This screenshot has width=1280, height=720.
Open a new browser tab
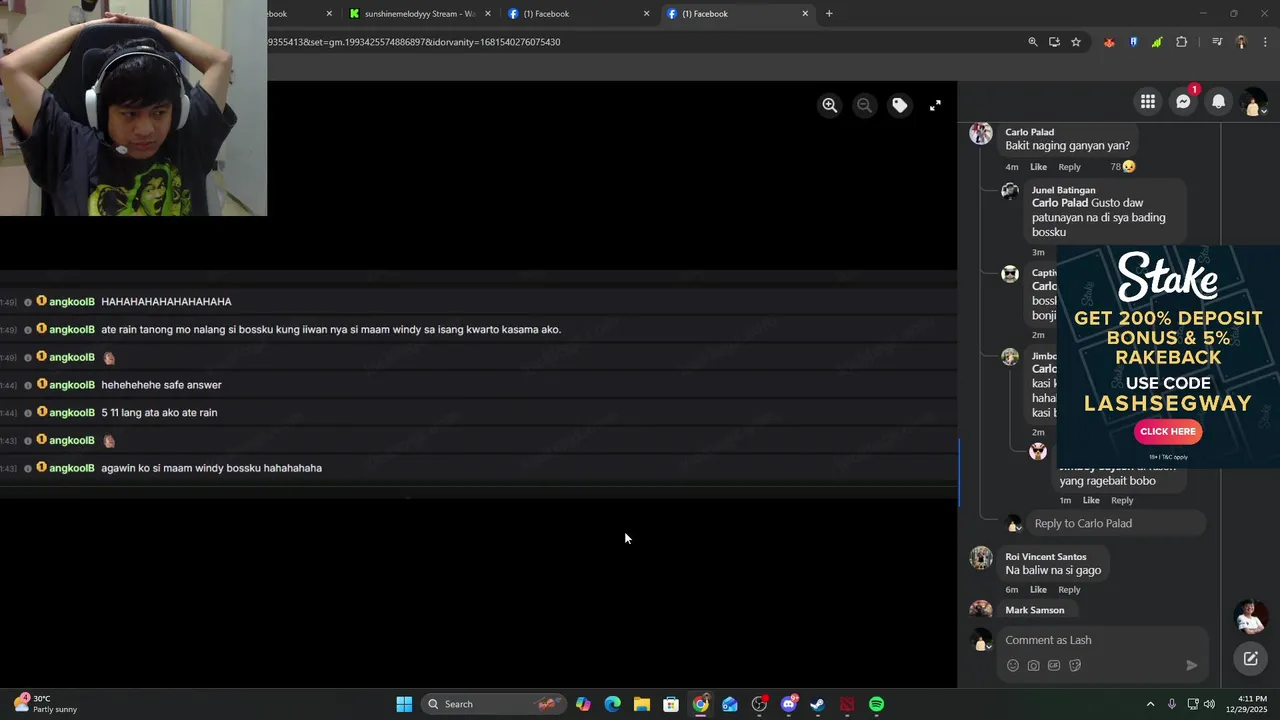(x=829, y=14)
